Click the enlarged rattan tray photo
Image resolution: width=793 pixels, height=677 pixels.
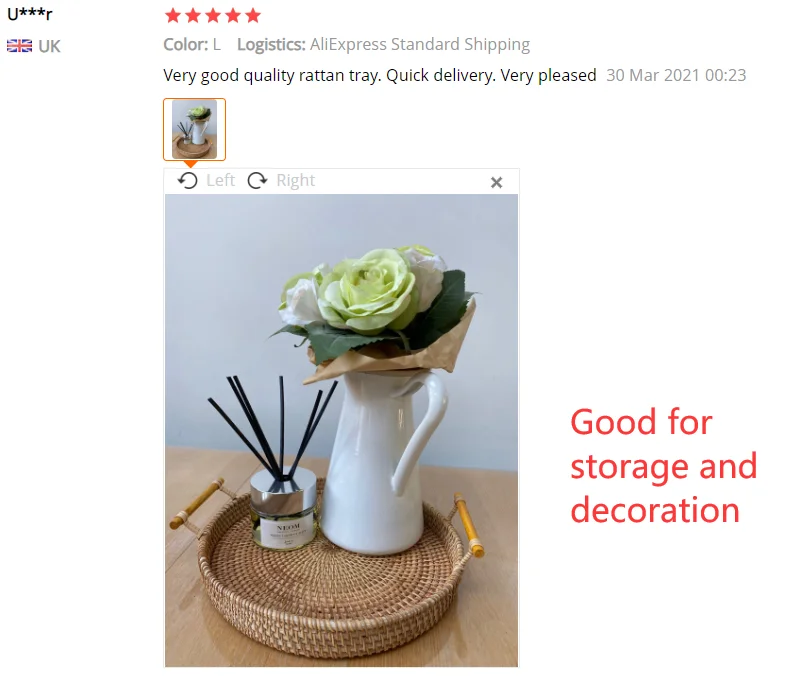[341, 430]
